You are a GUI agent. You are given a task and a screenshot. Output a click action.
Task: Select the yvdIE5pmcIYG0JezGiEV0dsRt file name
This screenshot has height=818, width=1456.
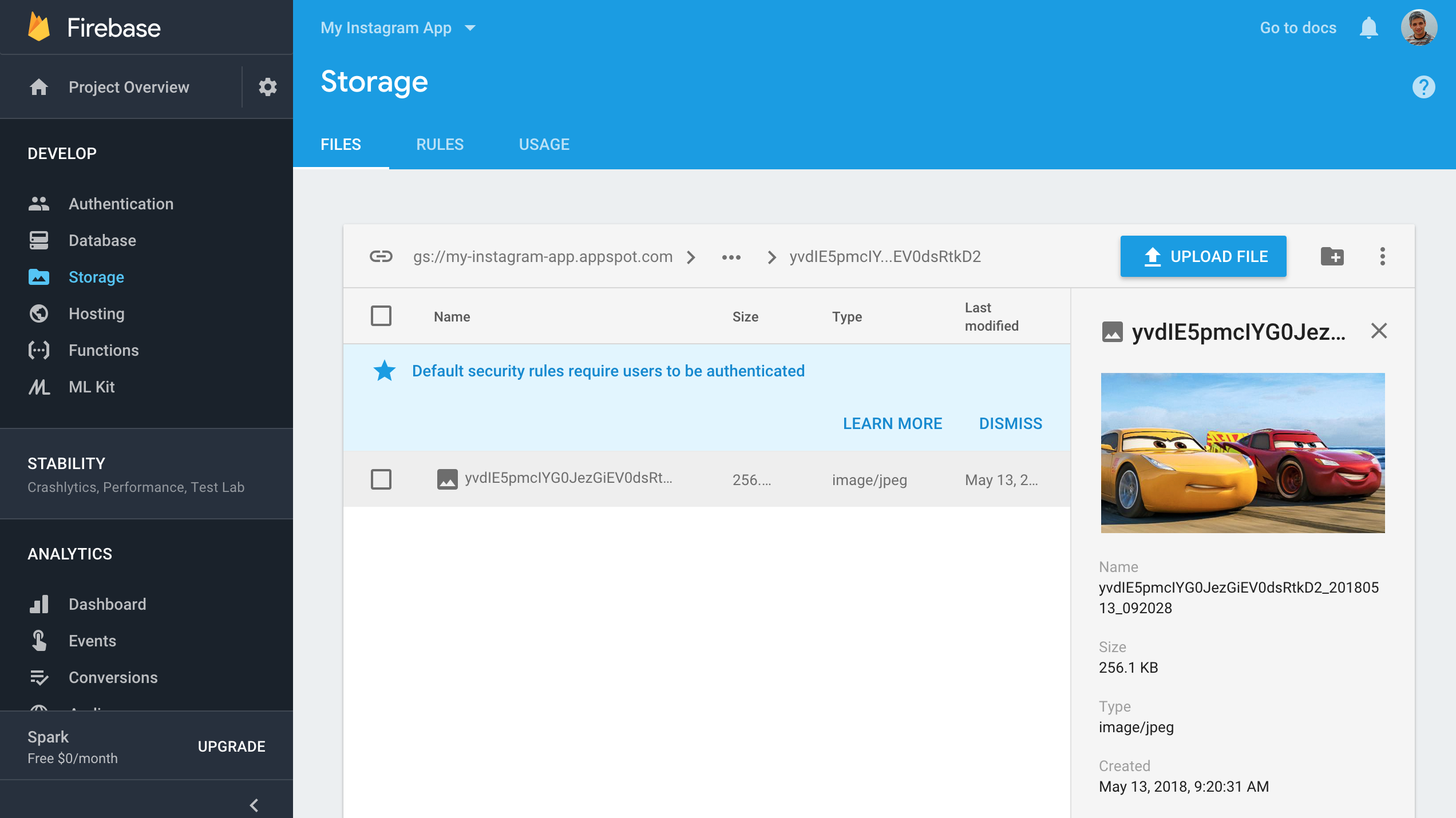click(x=569, y=478)
